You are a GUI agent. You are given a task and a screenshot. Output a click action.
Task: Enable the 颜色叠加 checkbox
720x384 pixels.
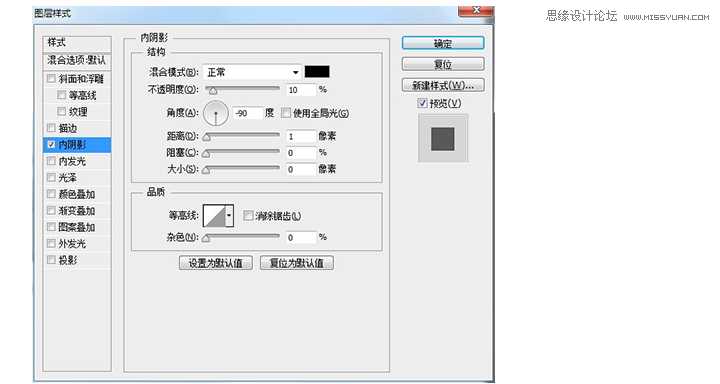(51, 194)
